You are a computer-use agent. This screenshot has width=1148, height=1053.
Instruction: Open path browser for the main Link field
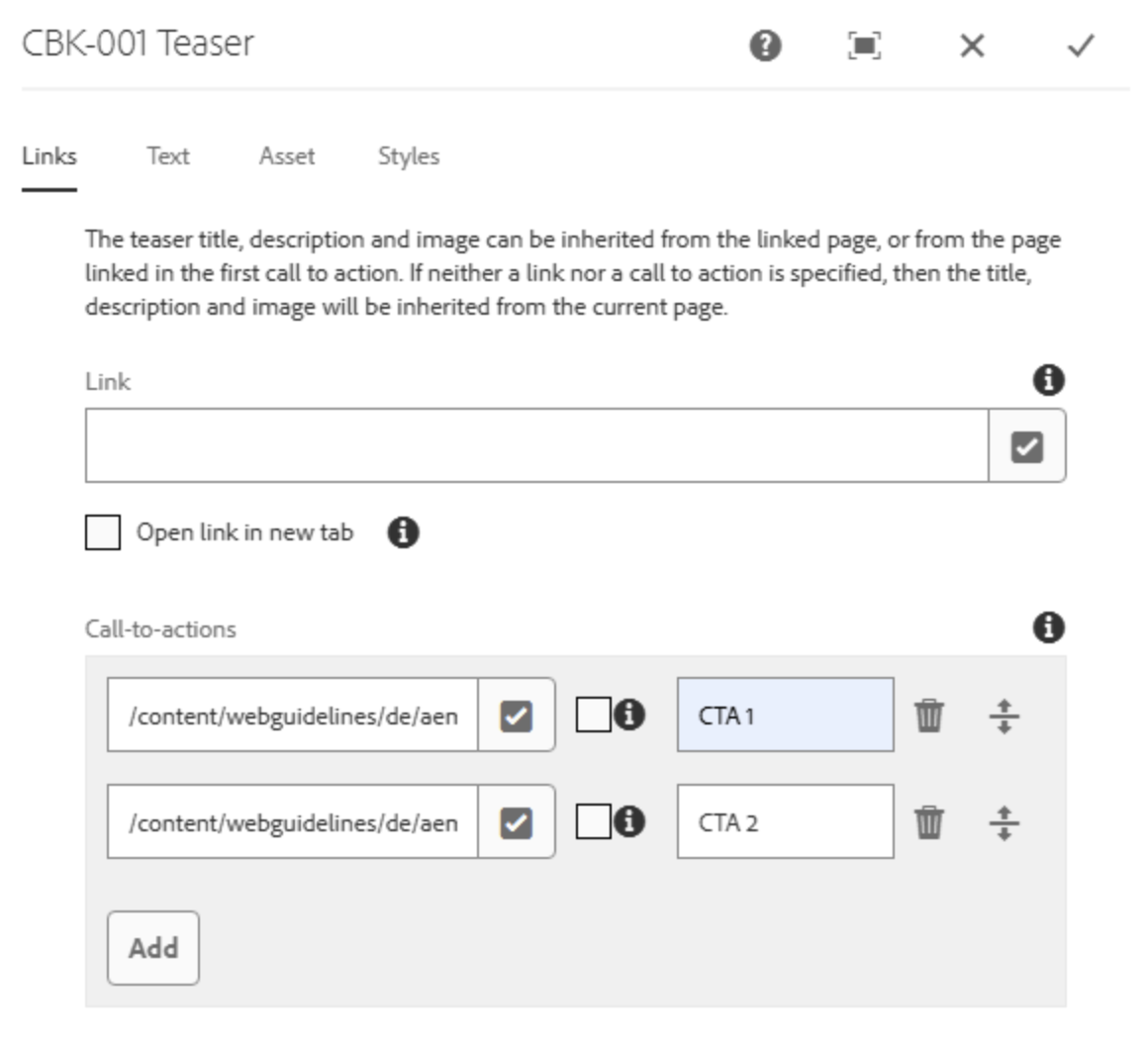click(x=1026, y=446)
